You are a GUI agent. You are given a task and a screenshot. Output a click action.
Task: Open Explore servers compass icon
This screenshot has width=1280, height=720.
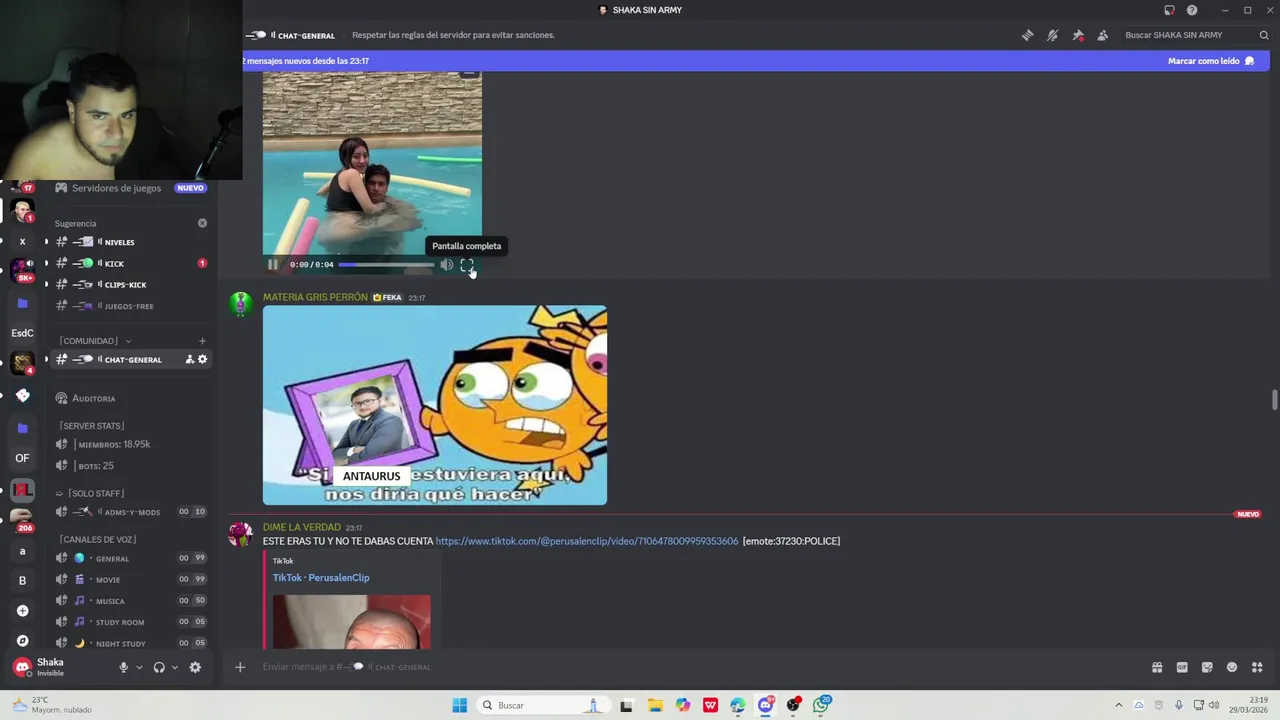coord(22,640)
